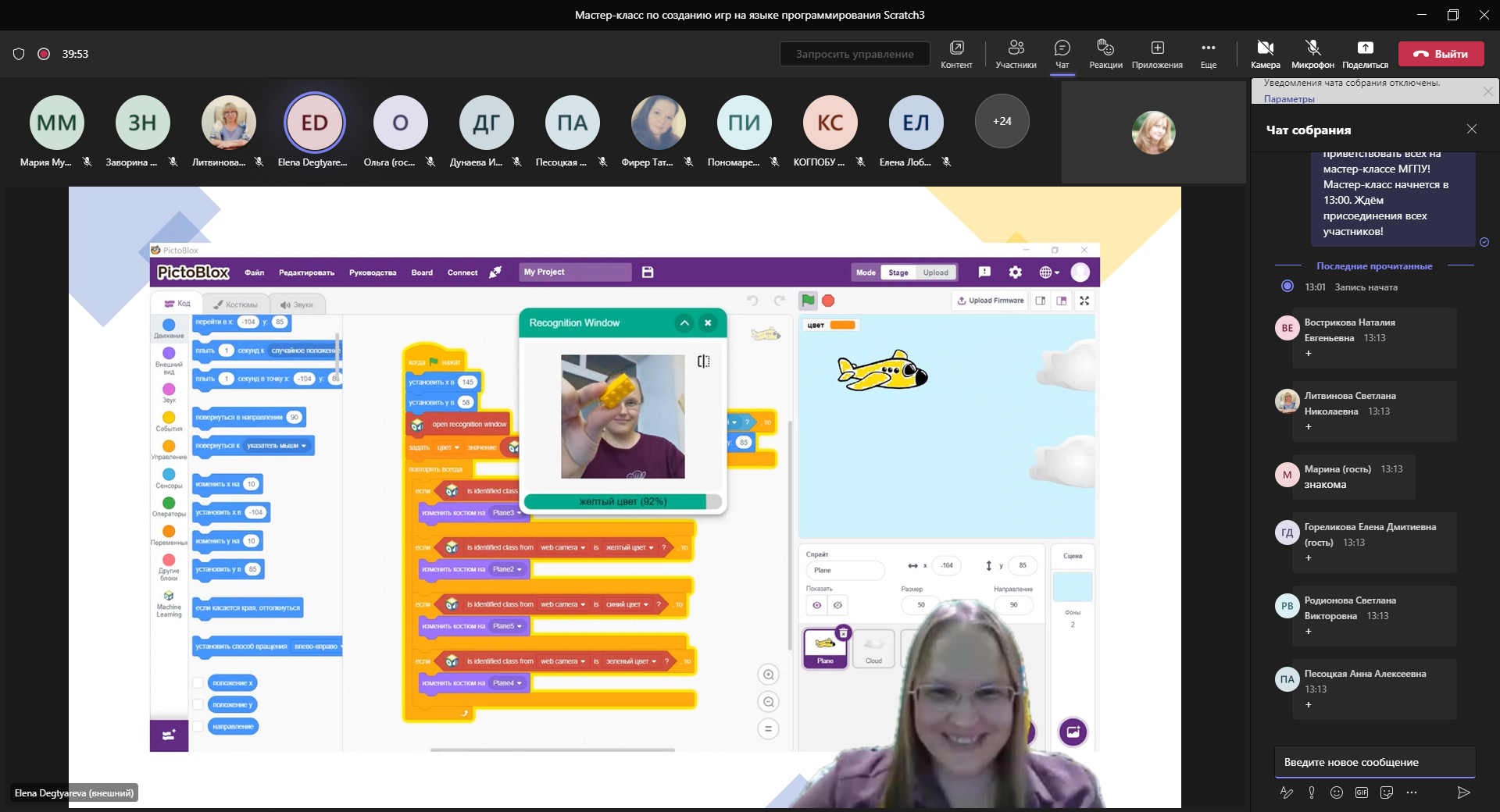Open the Chat panel icon
This screenshot has width=1500, height=812.
[1062, 53]
